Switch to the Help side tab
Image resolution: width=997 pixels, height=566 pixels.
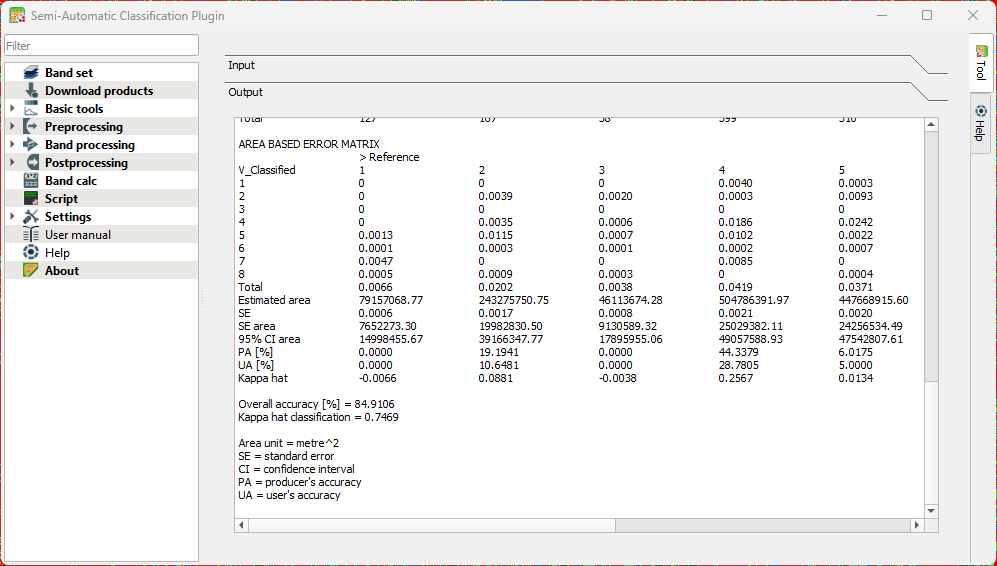(980, 124)
